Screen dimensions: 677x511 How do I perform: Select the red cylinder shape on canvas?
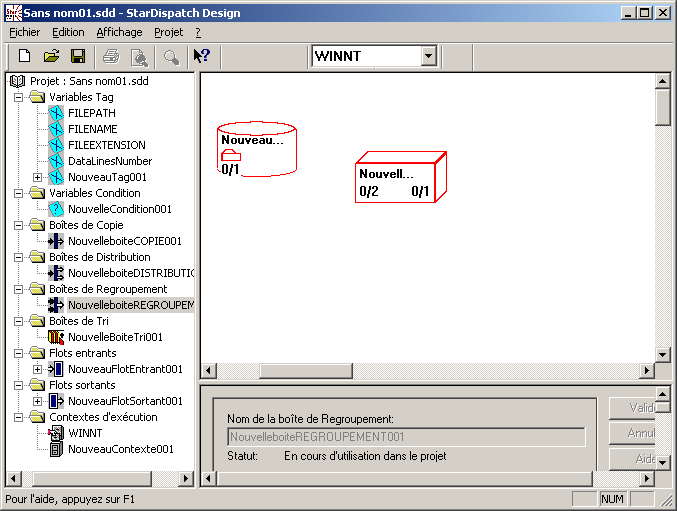[x=257, y=149]
